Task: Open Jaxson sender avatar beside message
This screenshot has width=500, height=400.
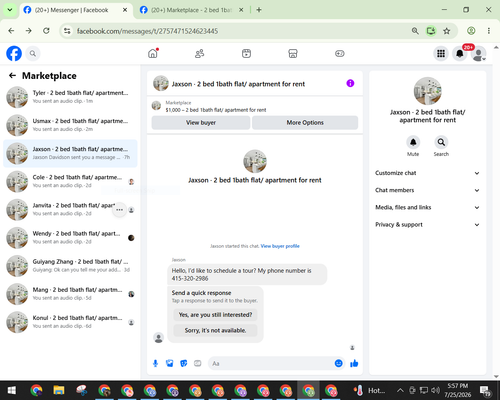Action: click(159, 338)
